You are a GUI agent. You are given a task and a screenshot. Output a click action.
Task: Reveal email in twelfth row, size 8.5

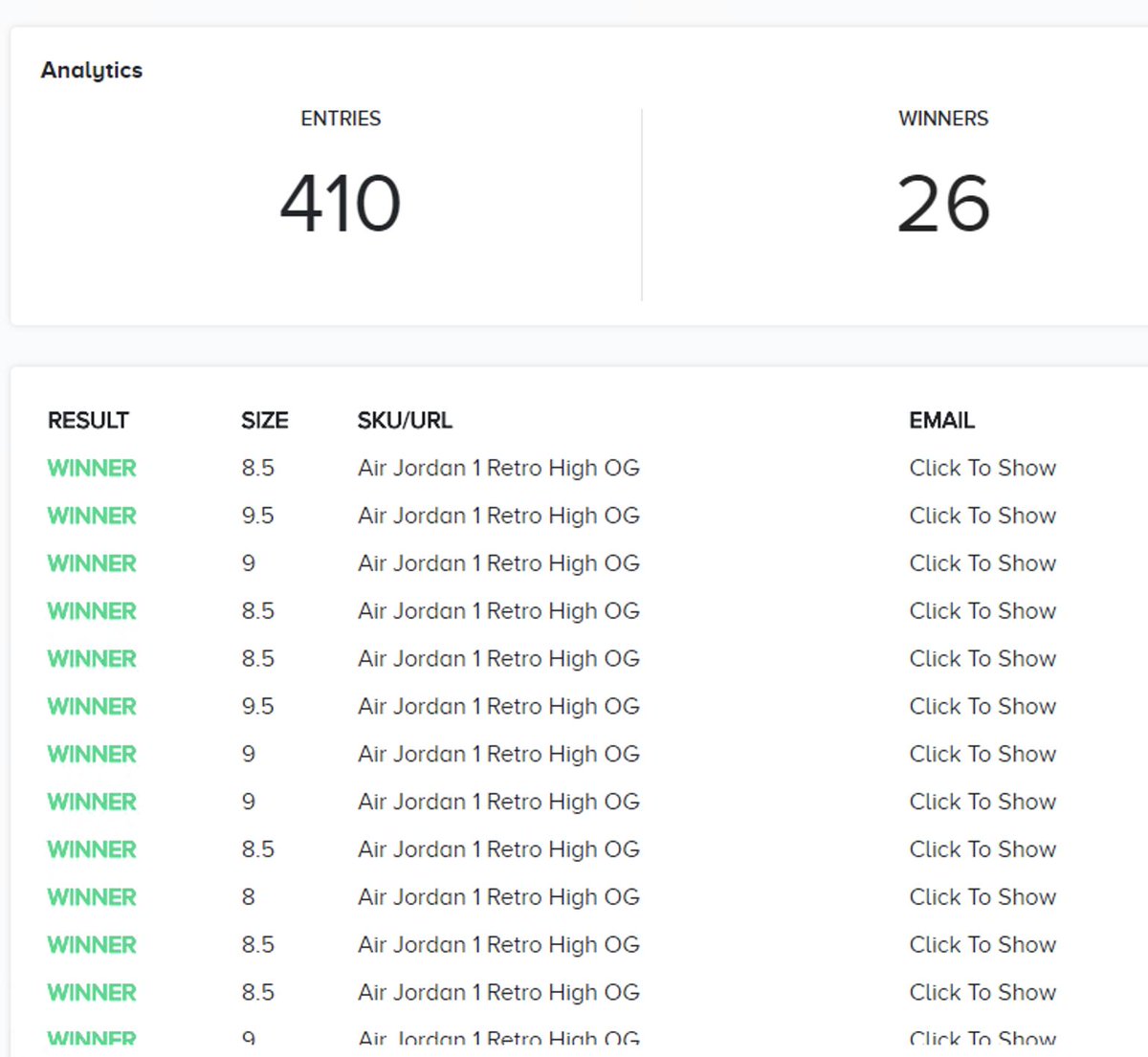click(x=982, y=993)
